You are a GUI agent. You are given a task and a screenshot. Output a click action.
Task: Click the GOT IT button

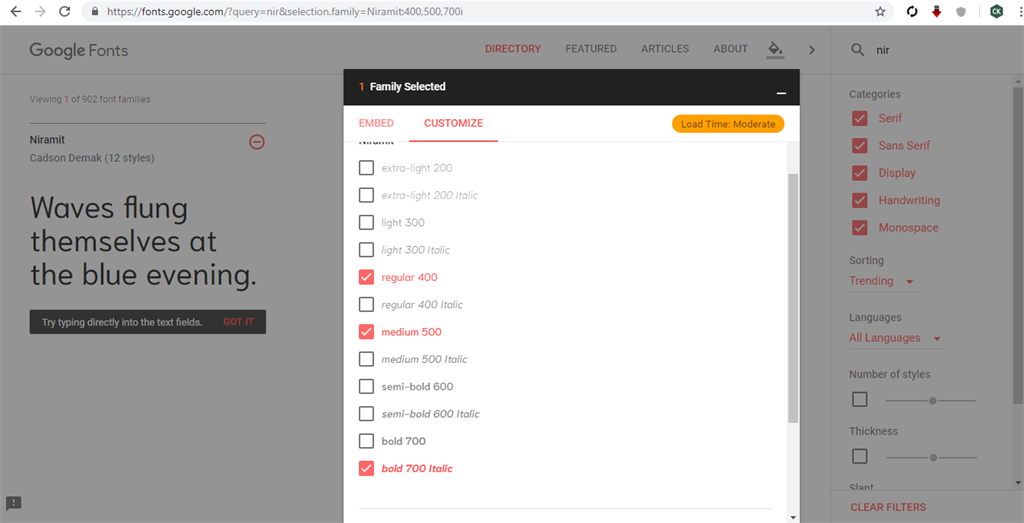point(238,322)
